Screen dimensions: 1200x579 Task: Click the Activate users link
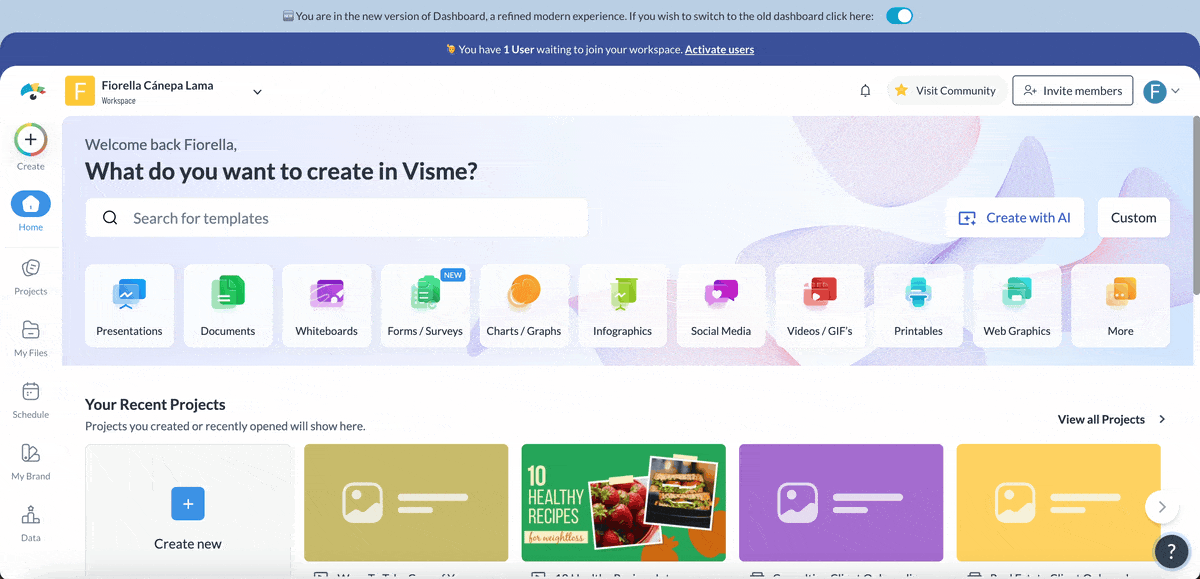pos(719,49)
